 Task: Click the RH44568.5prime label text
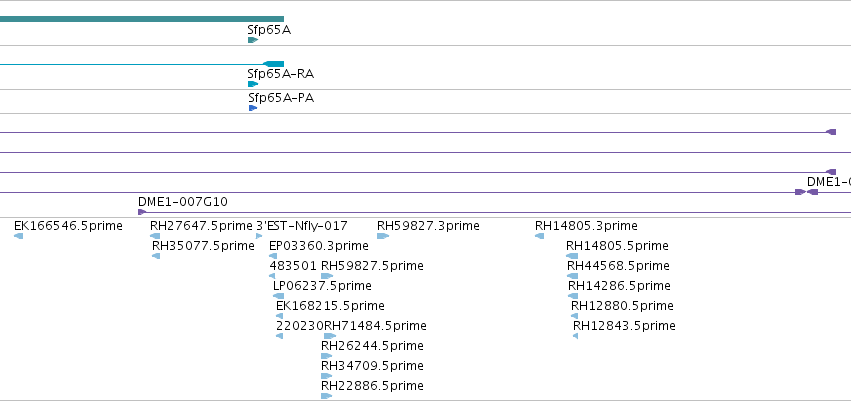tap(618, 266)
